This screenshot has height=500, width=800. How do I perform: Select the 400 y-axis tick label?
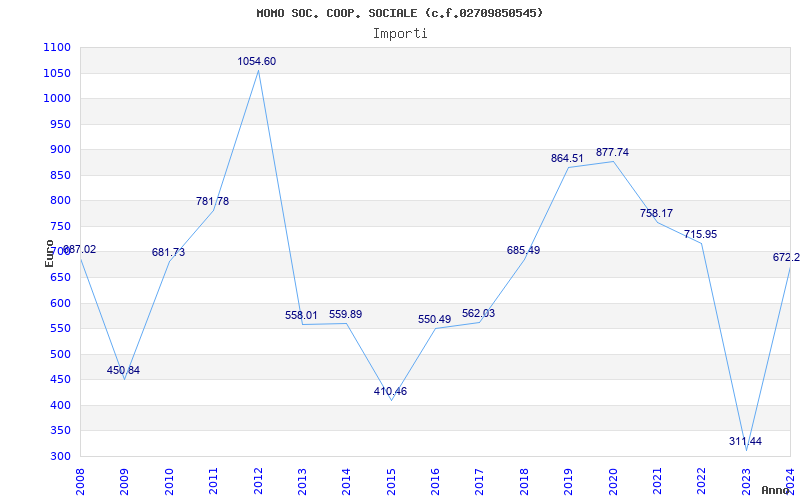point(61,405)
